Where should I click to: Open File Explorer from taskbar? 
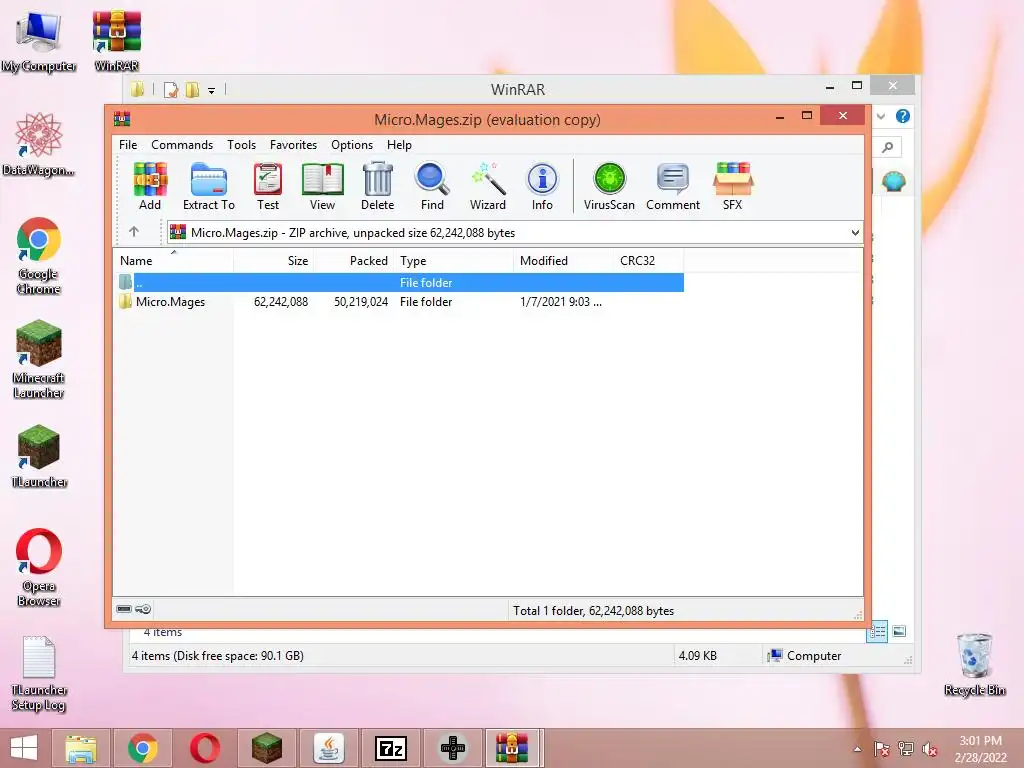80,748
